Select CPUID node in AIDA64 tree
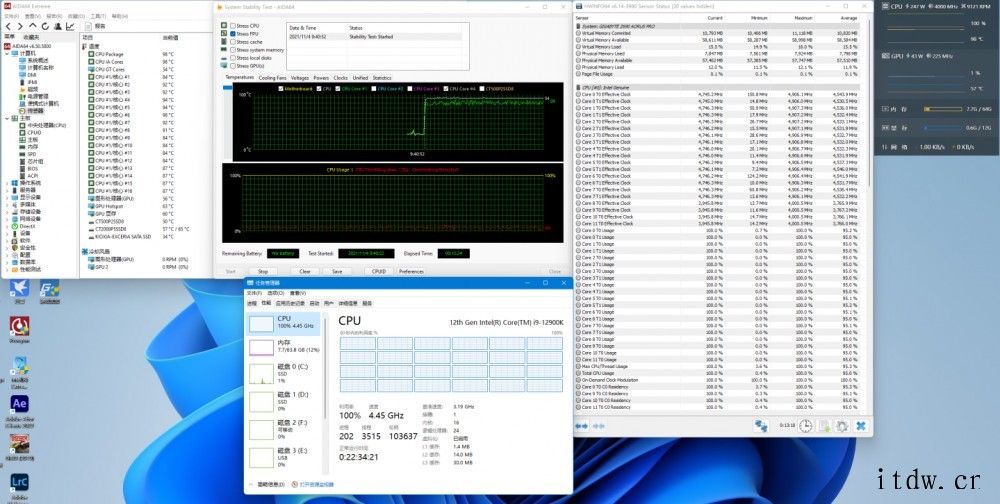Screen dimensions: 1000x504 [x=30, y=132]
